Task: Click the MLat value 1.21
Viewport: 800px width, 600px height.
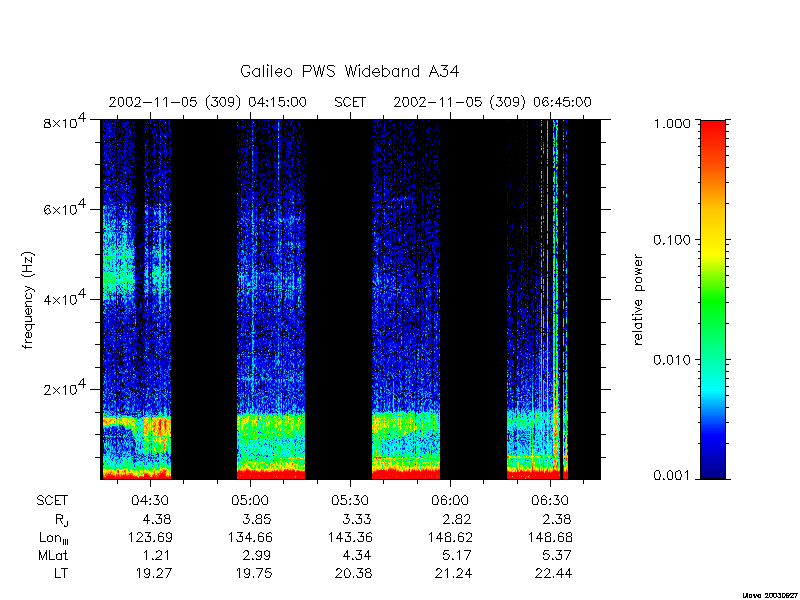Action: (x=157, y=555)
